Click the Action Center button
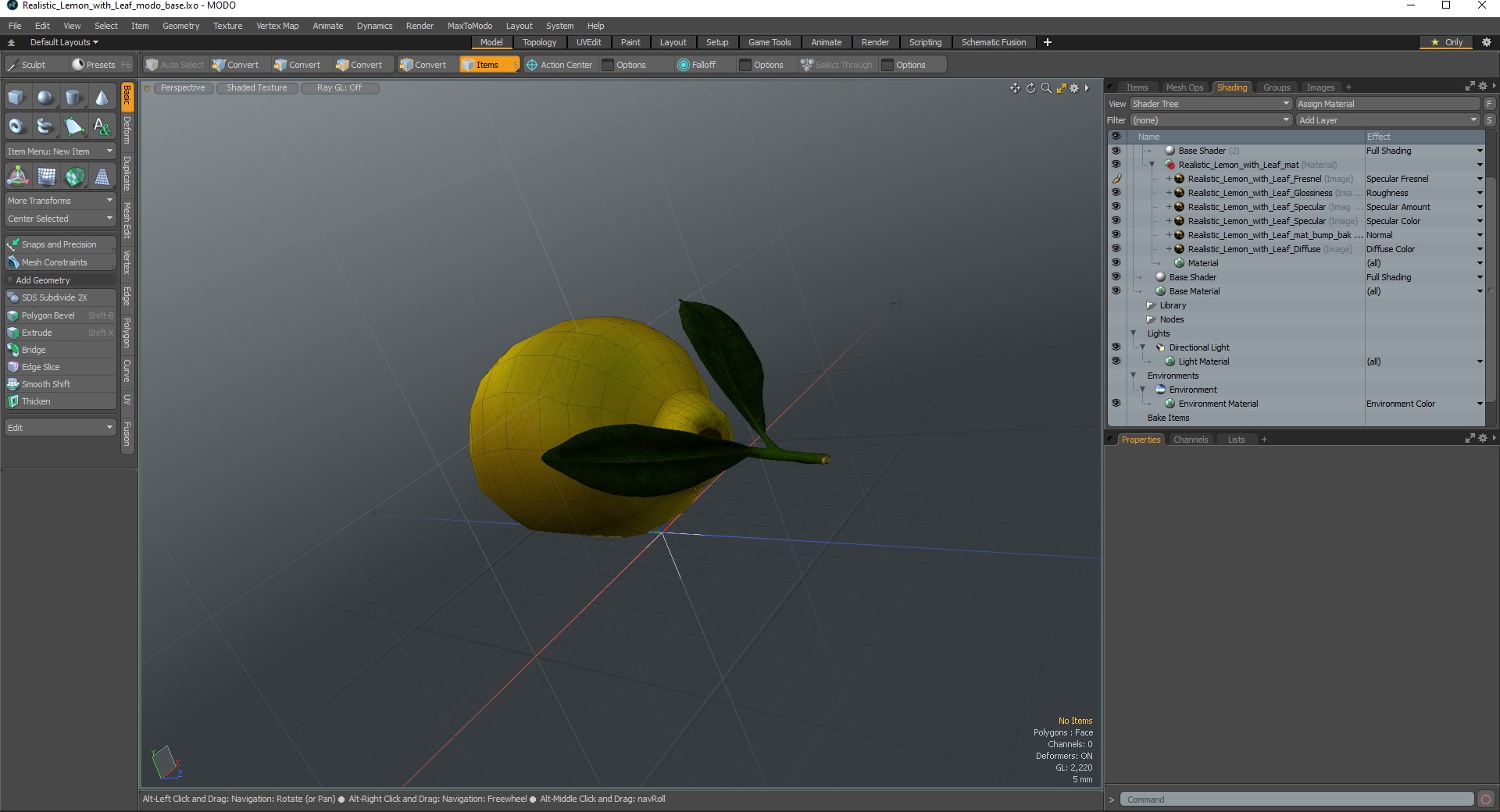1500x812 pixels. point(559,65)
